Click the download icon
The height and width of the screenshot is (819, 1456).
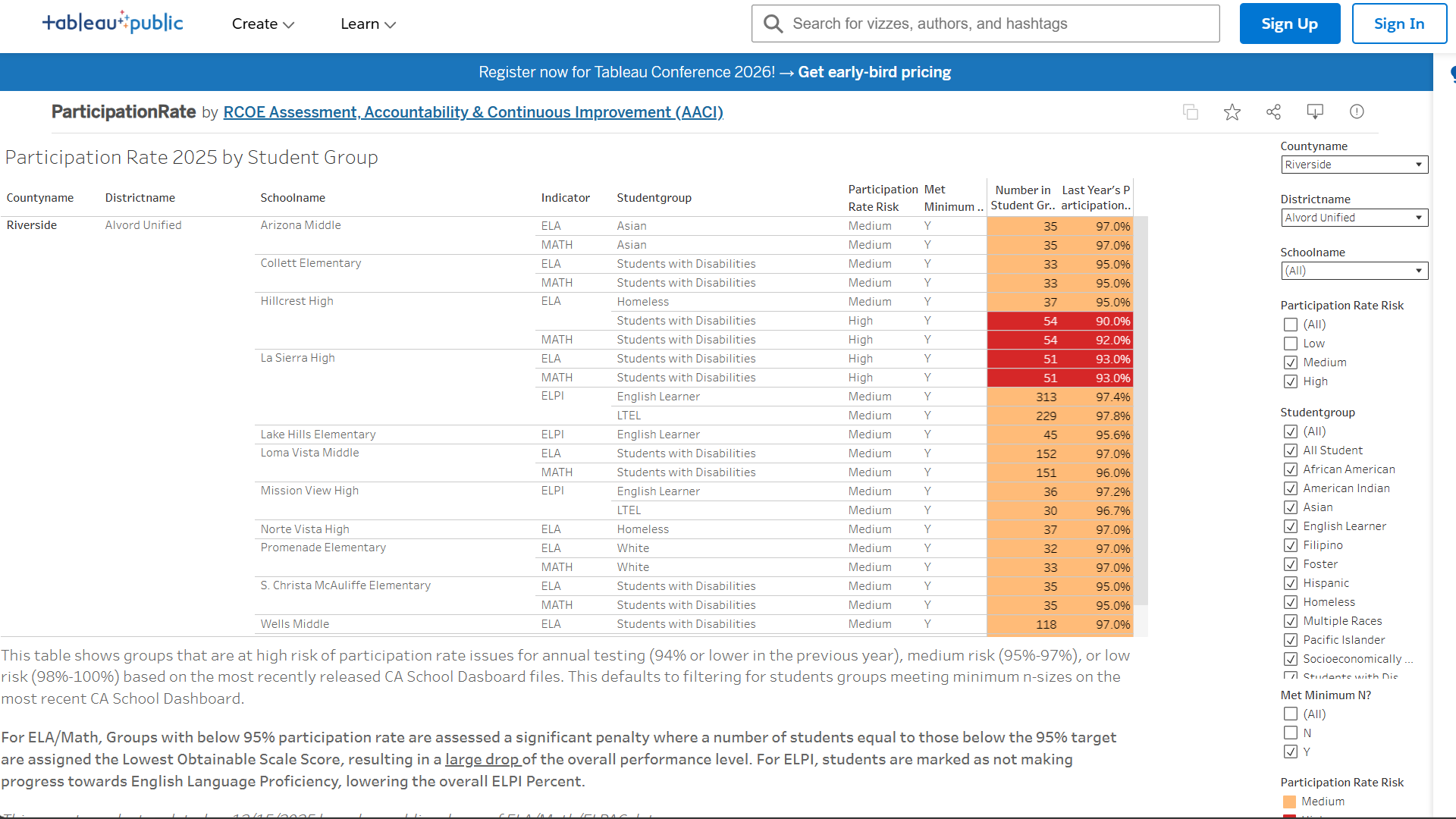(1315, 111)
